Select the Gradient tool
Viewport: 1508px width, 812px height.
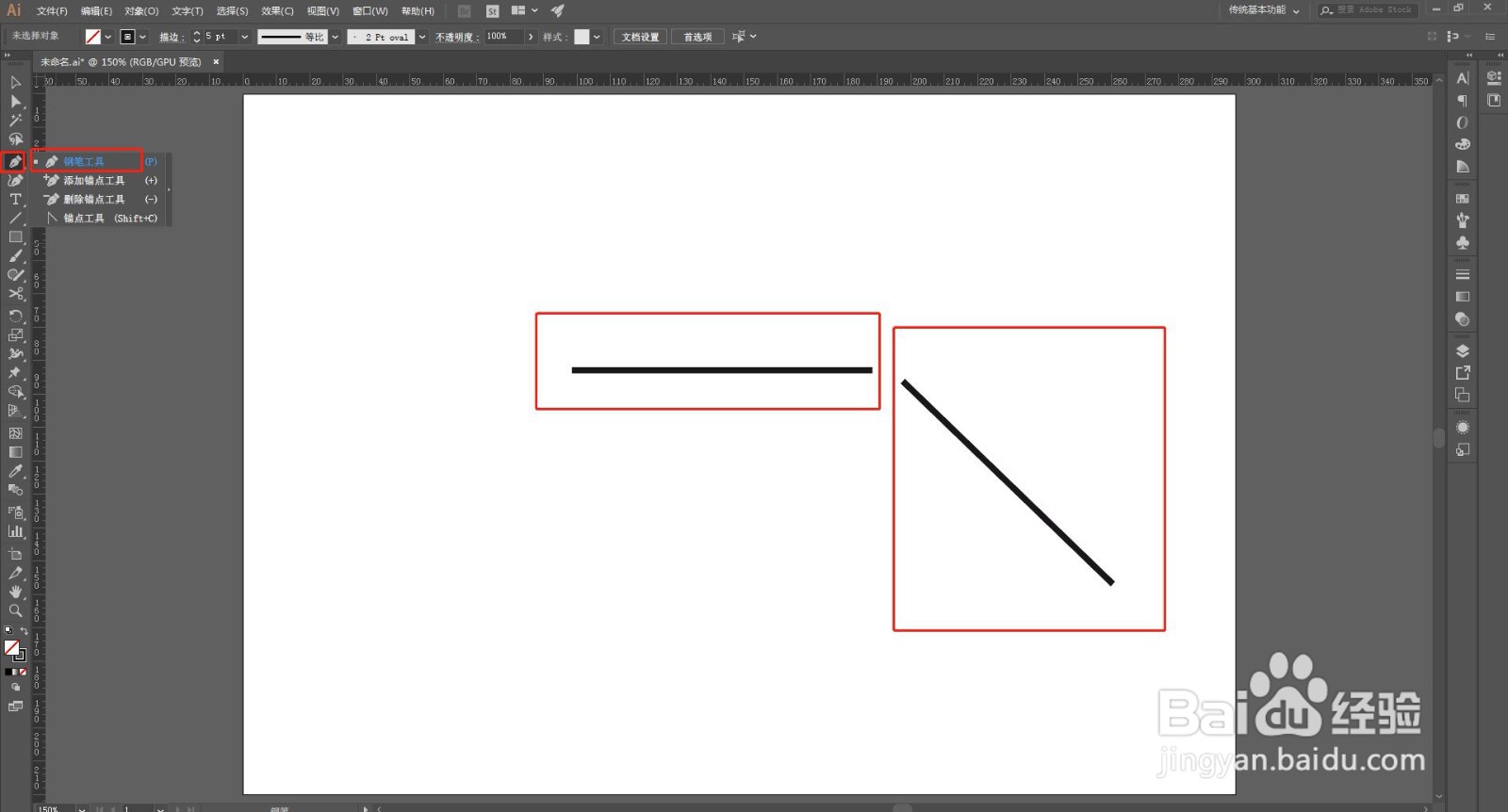click(15, 452)
